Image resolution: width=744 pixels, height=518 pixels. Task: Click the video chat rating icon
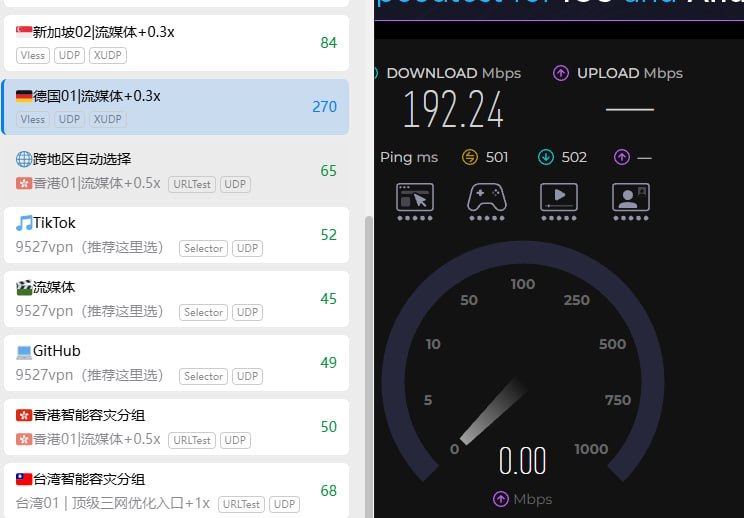[x=631, y=202]
